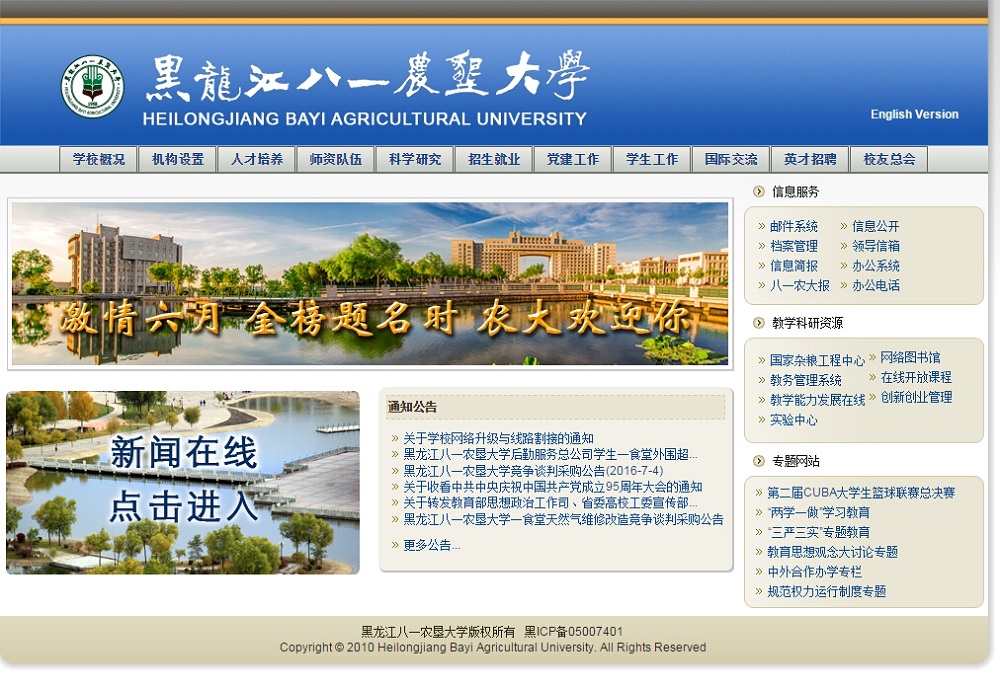The height and width of the screenshot is (689, 1000).
Task: Open notice about 中国共产党成立95周年大会
Action: click(553, 487)
